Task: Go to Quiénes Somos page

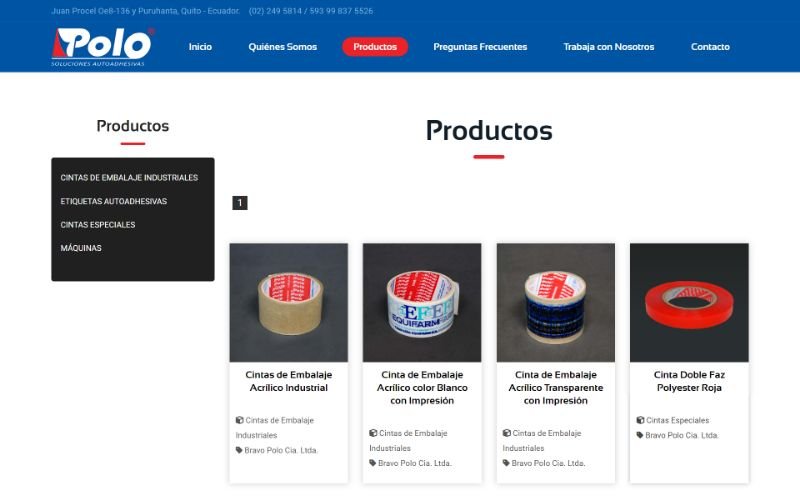Action: (283, 47)
